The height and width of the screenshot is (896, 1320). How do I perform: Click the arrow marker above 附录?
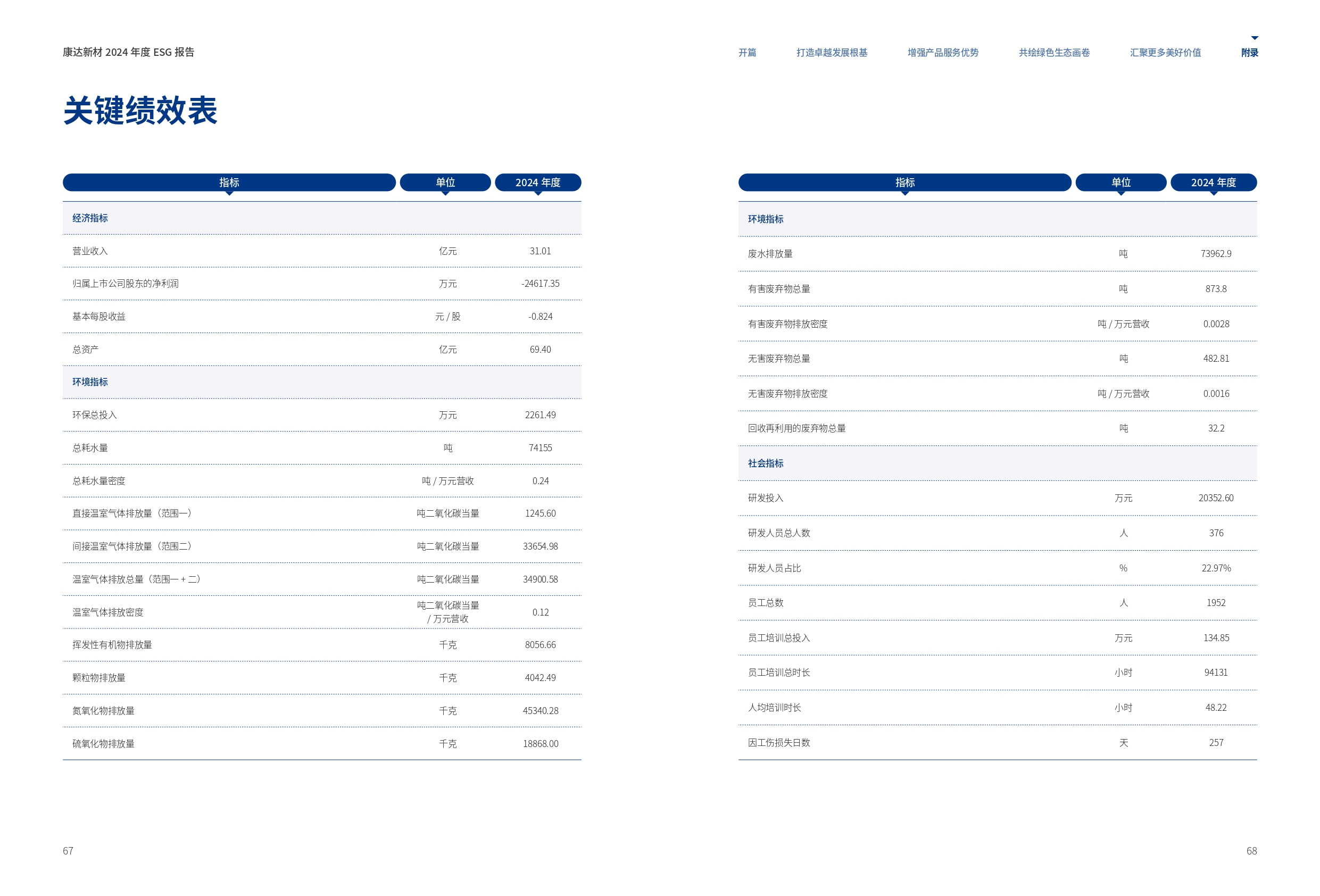(x=1255, y=38)
